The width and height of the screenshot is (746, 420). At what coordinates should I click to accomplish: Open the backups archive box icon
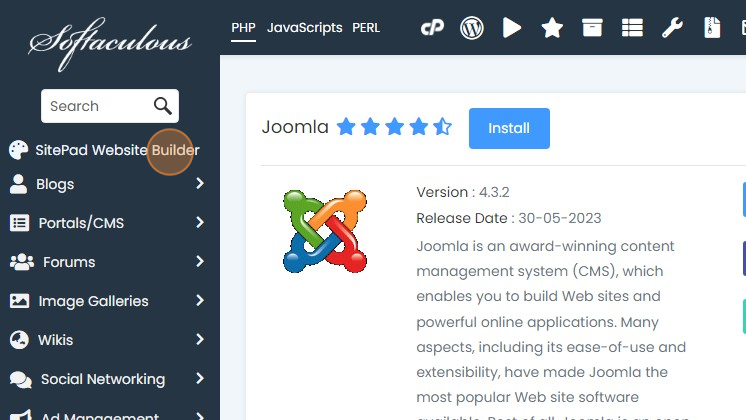coord(592,28)
